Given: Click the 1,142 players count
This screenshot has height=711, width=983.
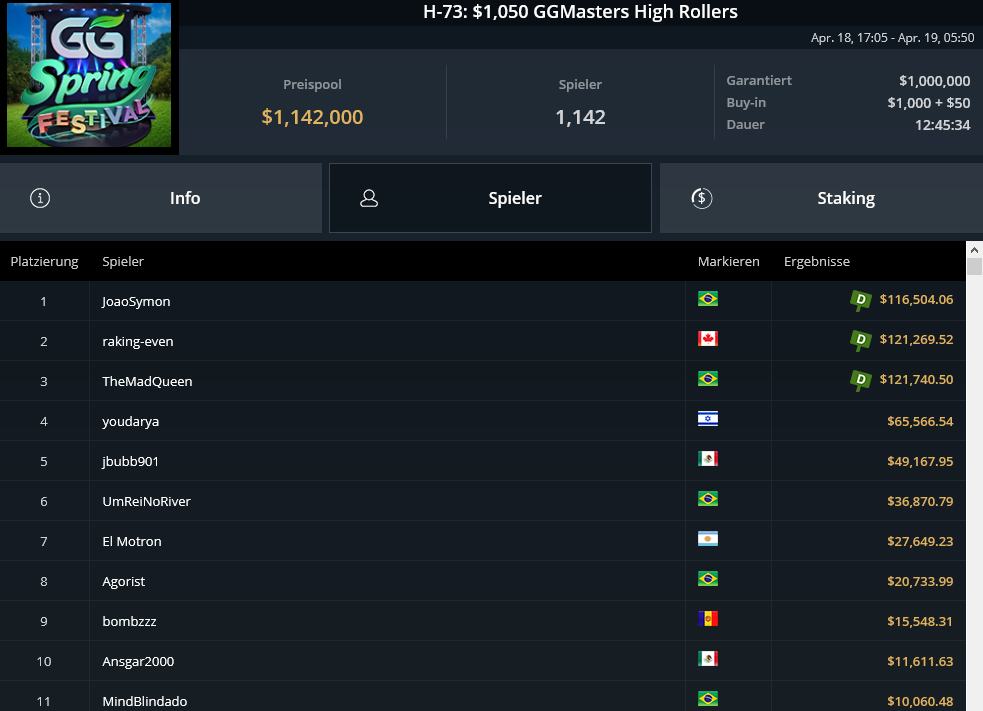Looking at the screenshot, I should [x=581, y=117].
